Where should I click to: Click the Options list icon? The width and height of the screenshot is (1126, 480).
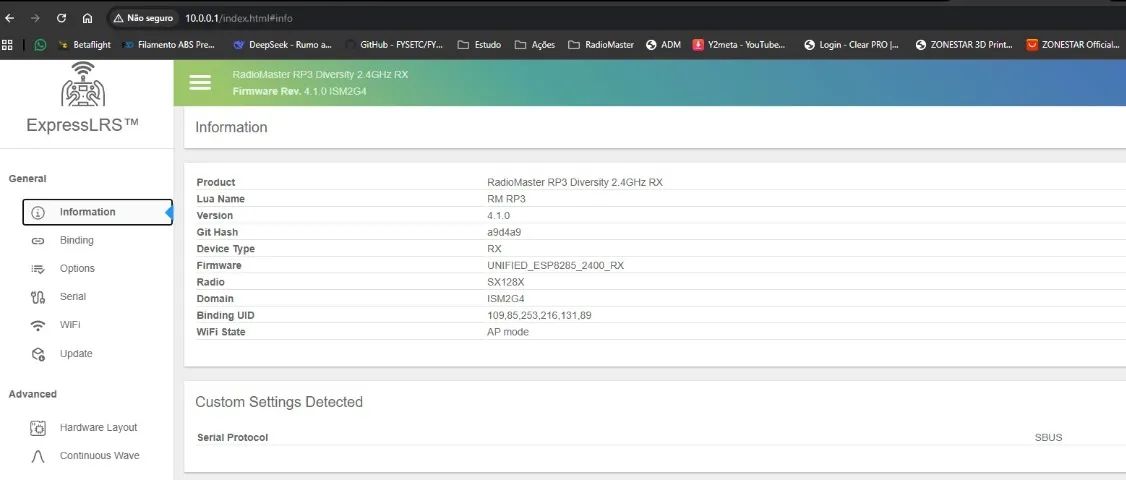point(38,269)
